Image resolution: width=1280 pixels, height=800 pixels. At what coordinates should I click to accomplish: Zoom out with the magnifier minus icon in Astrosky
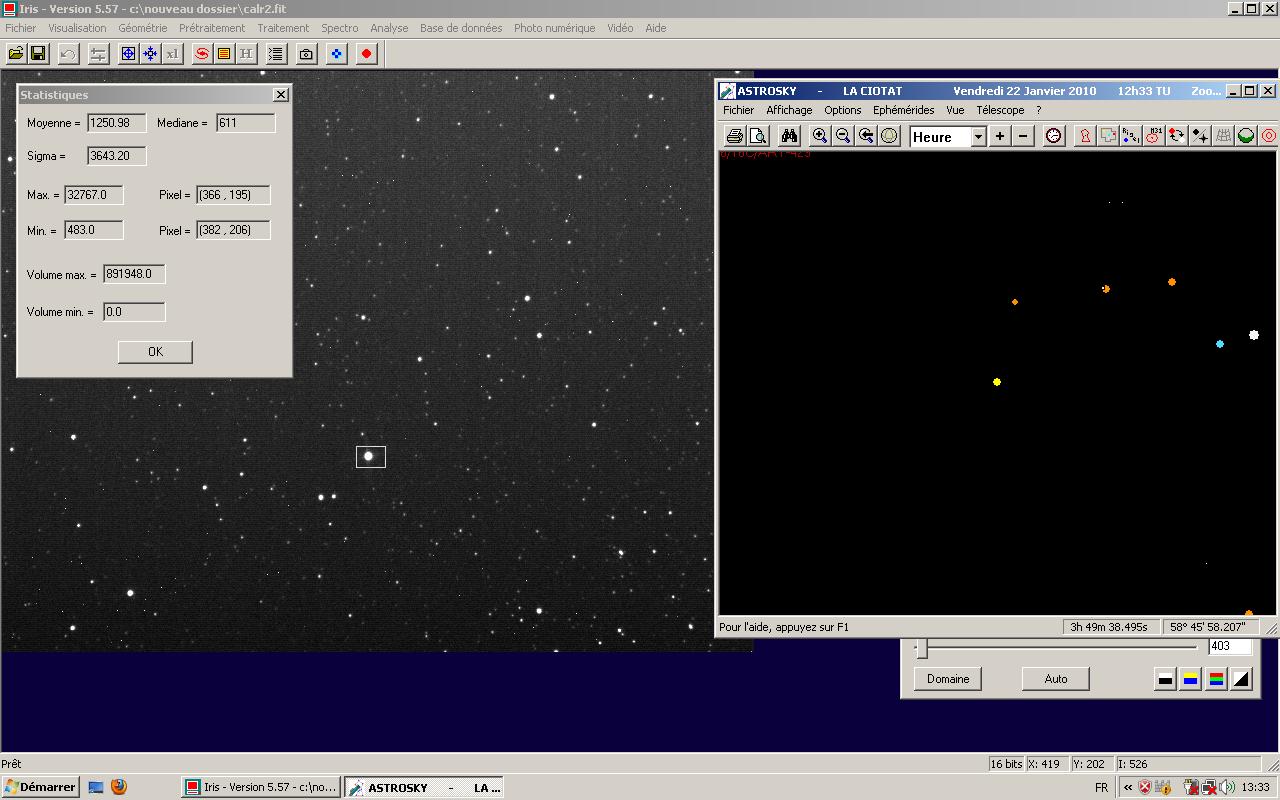point(843,136)
